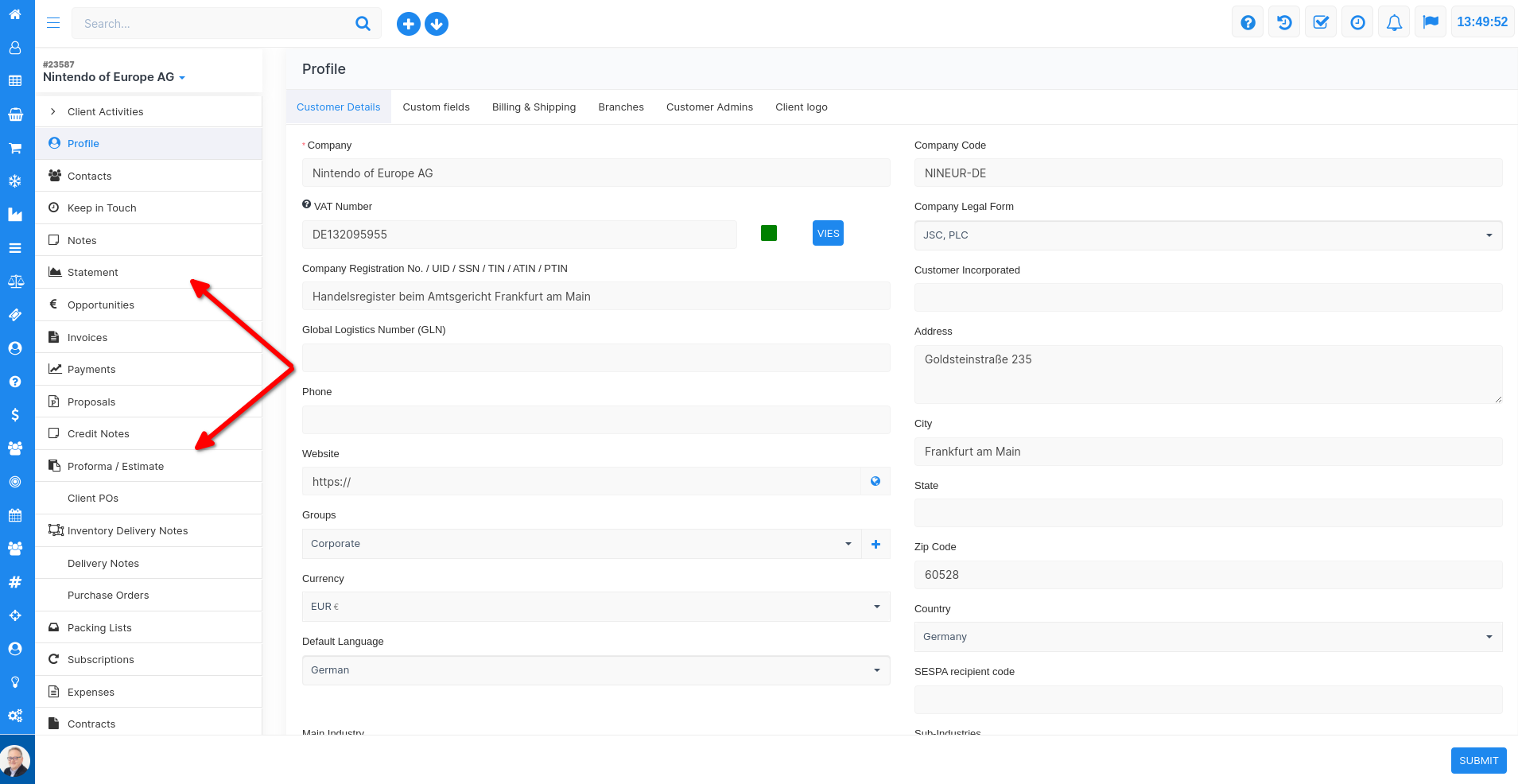Click the blue plus quick-add button

click(408, 24)
